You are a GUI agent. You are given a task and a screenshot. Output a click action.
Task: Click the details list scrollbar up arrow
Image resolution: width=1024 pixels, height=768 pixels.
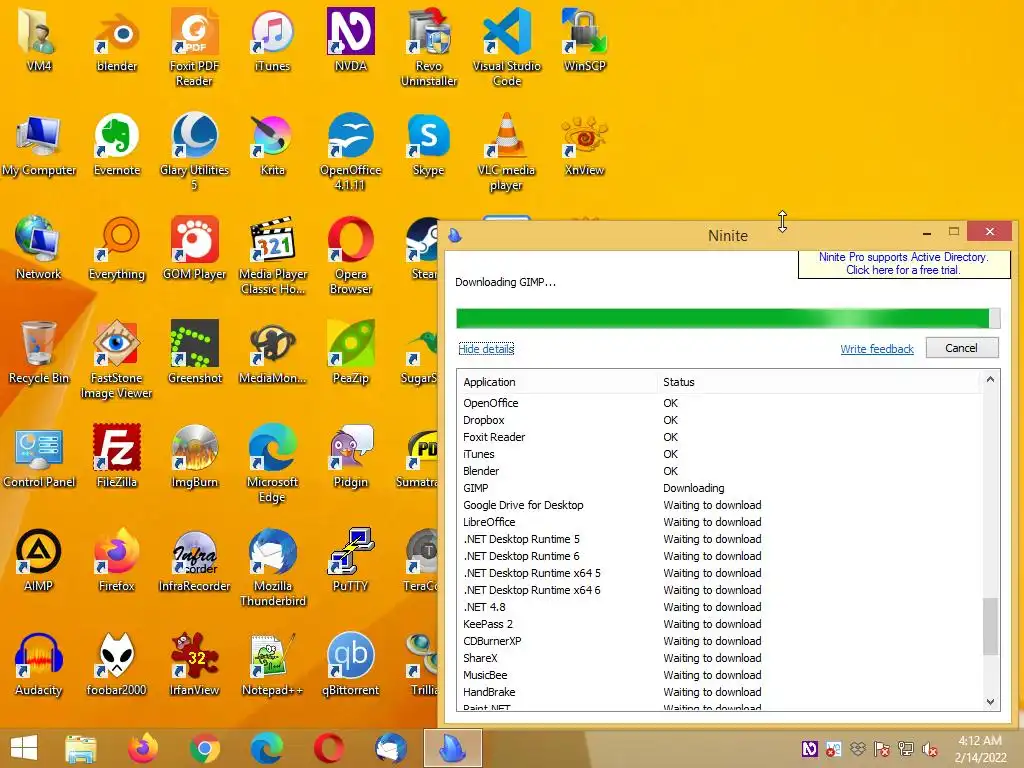pyautogui.click(x=990, y=379)
